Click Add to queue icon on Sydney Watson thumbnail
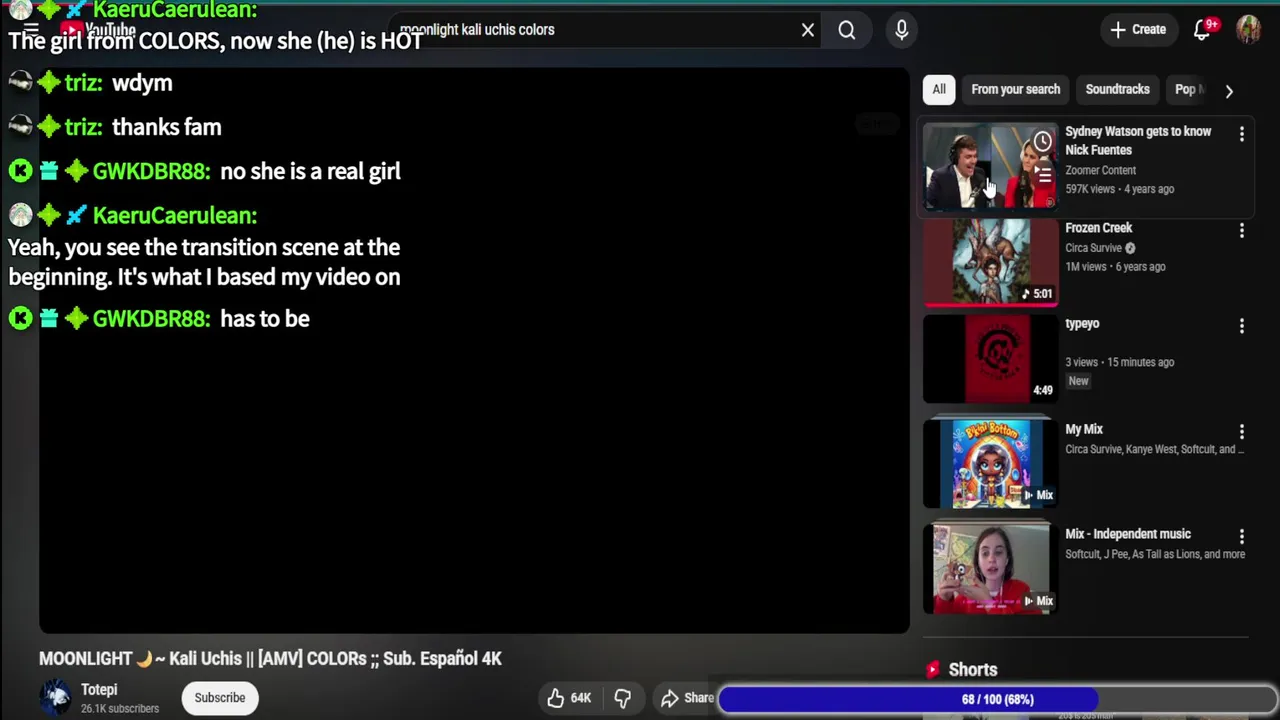The height and width of the screenshot is (720, 1280). [x=1042, y=174]
